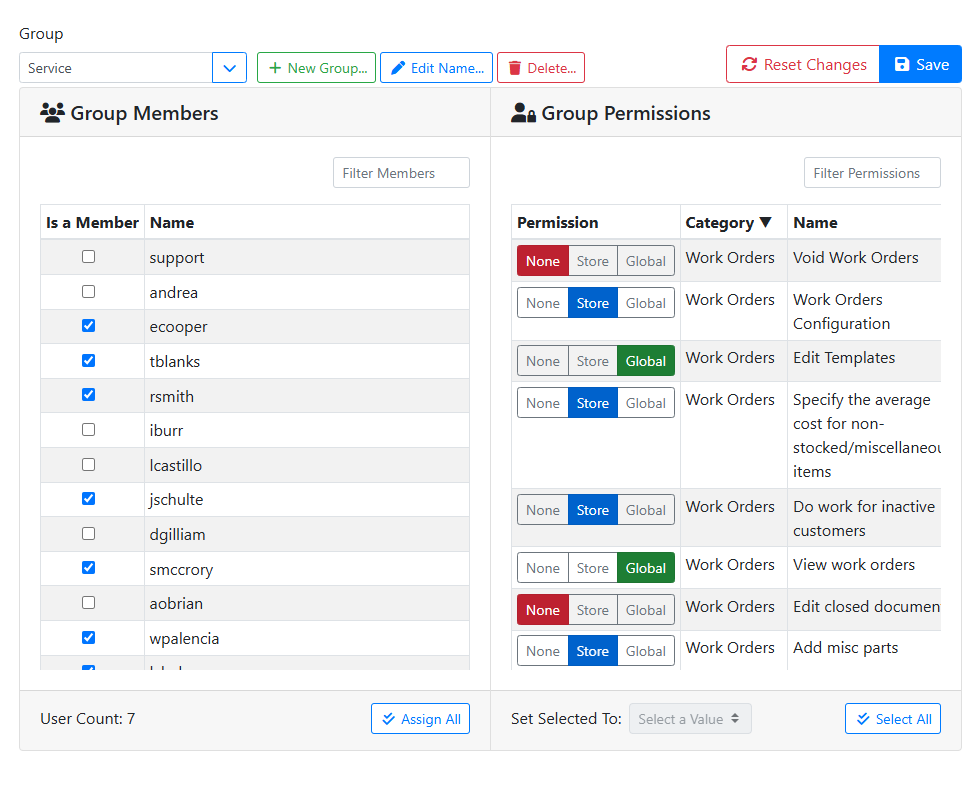The height and width of the screenshot is (787, 966).
Task: Click the trash icon on Delete button
Action: (x=514, y=68)
